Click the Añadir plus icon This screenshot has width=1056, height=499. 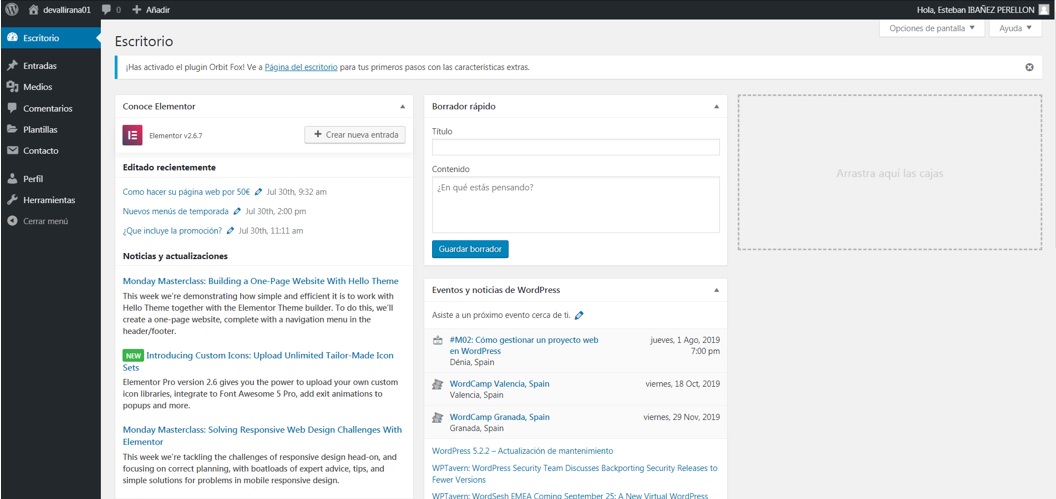pyautogui.click(x=137, y=9)
